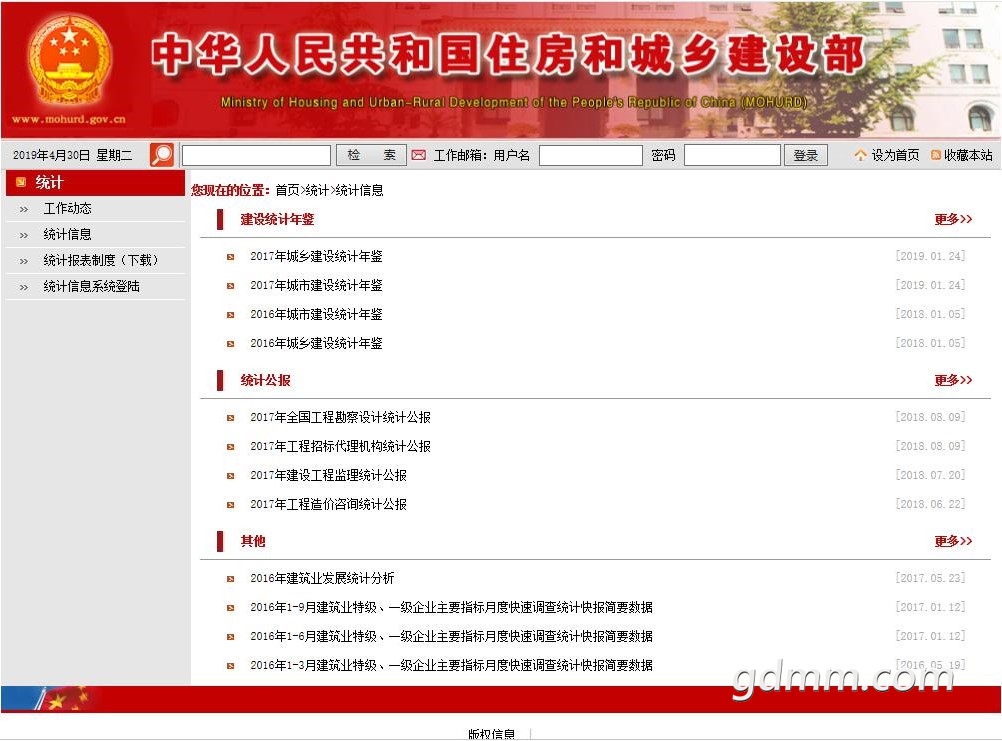The height and width of the screenshot is (741, 1002).
Task: Open 2016年城市建设统计年鉴 article
Action: coord(316,314)
